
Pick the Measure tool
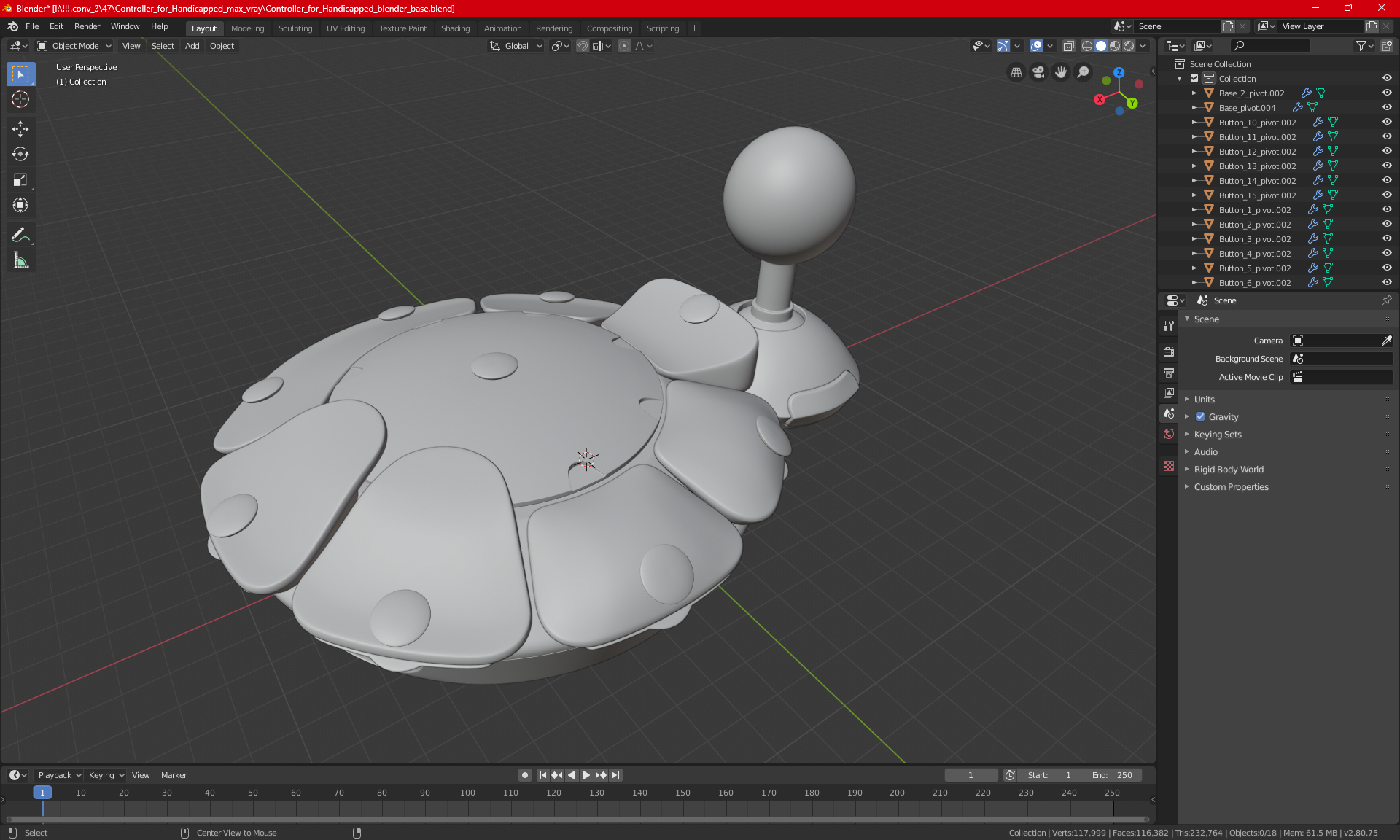click(20, 260)
